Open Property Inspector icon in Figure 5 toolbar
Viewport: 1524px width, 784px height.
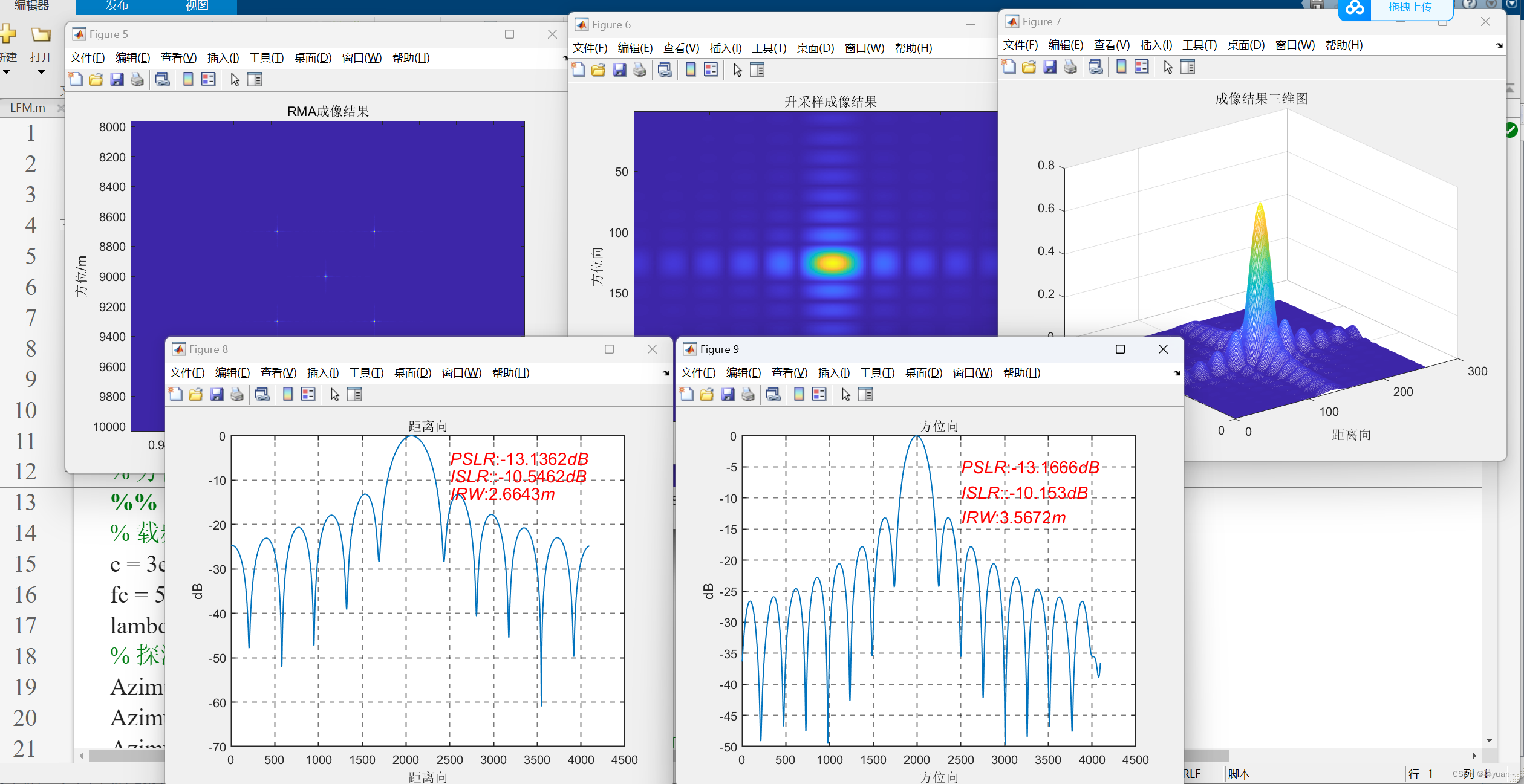pyautogui.click(x=255, y=79)
